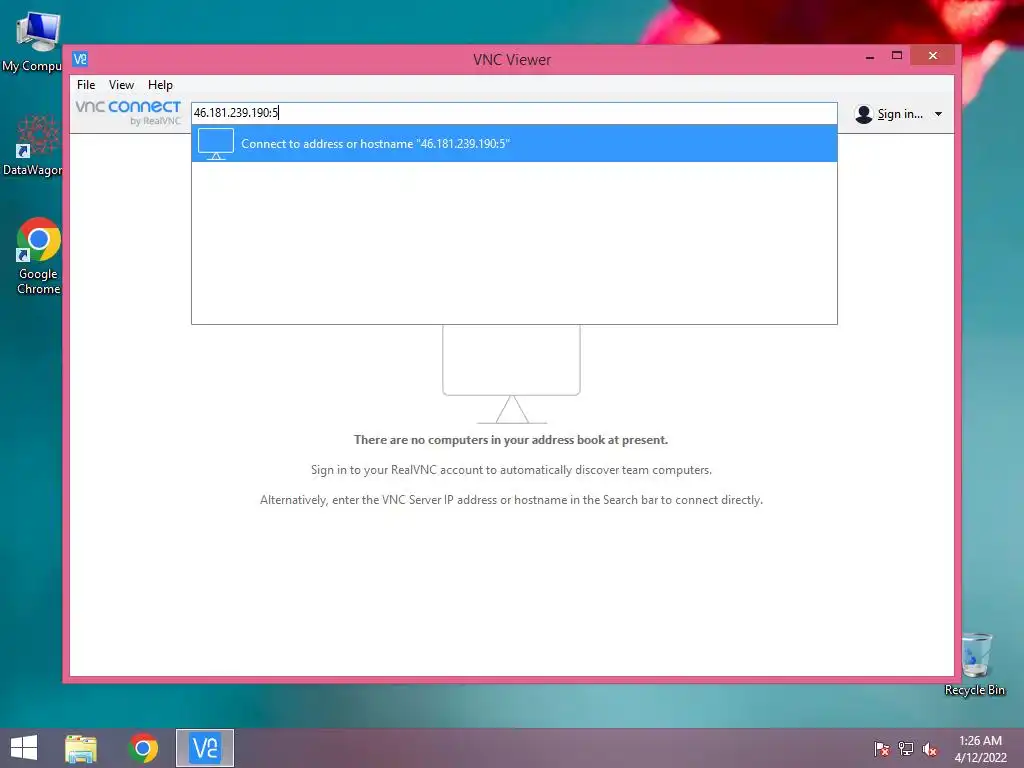This screenshot has width=1024, height=768.
Task: Click the Sign in button
Action: pyautogui.click(x=899, y=114)
